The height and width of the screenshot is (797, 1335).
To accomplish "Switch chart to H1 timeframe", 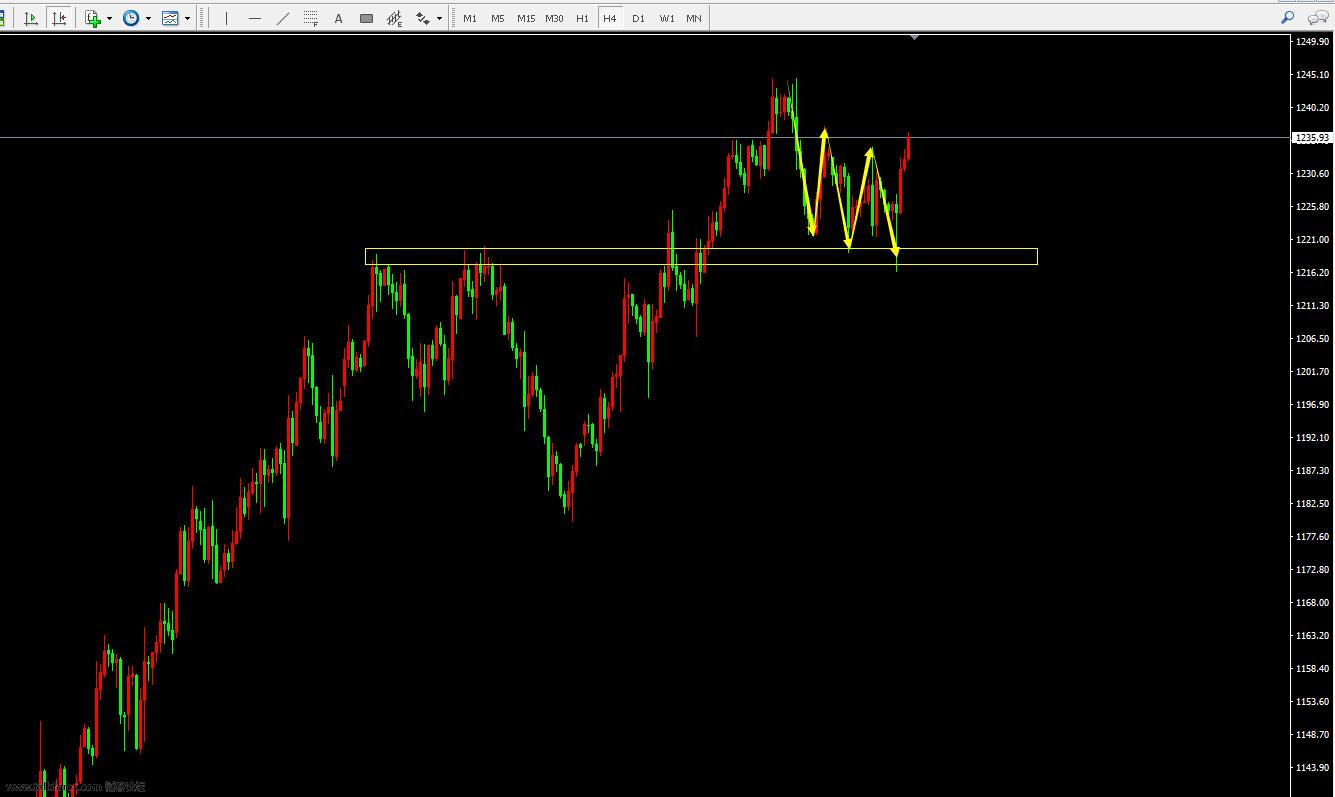I will (582, 18).
